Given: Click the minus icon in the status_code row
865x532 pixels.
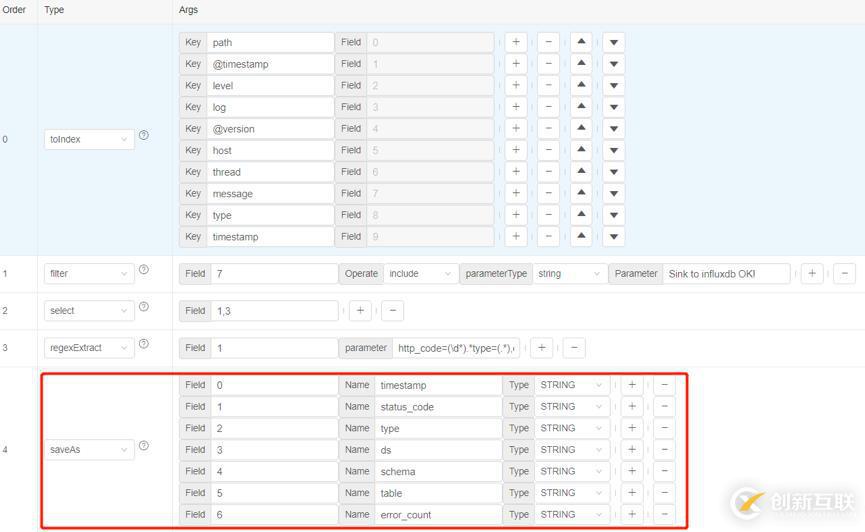Looking at the screenshot, I should [x=664, y=406].
